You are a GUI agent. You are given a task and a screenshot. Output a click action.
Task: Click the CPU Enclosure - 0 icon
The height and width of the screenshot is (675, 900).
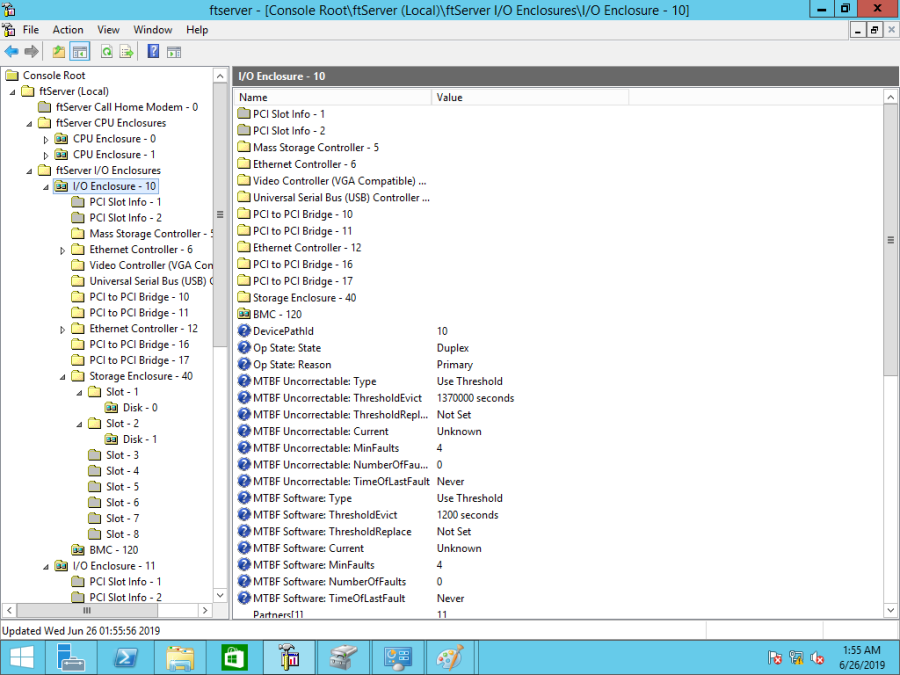(x=61, y=139)
